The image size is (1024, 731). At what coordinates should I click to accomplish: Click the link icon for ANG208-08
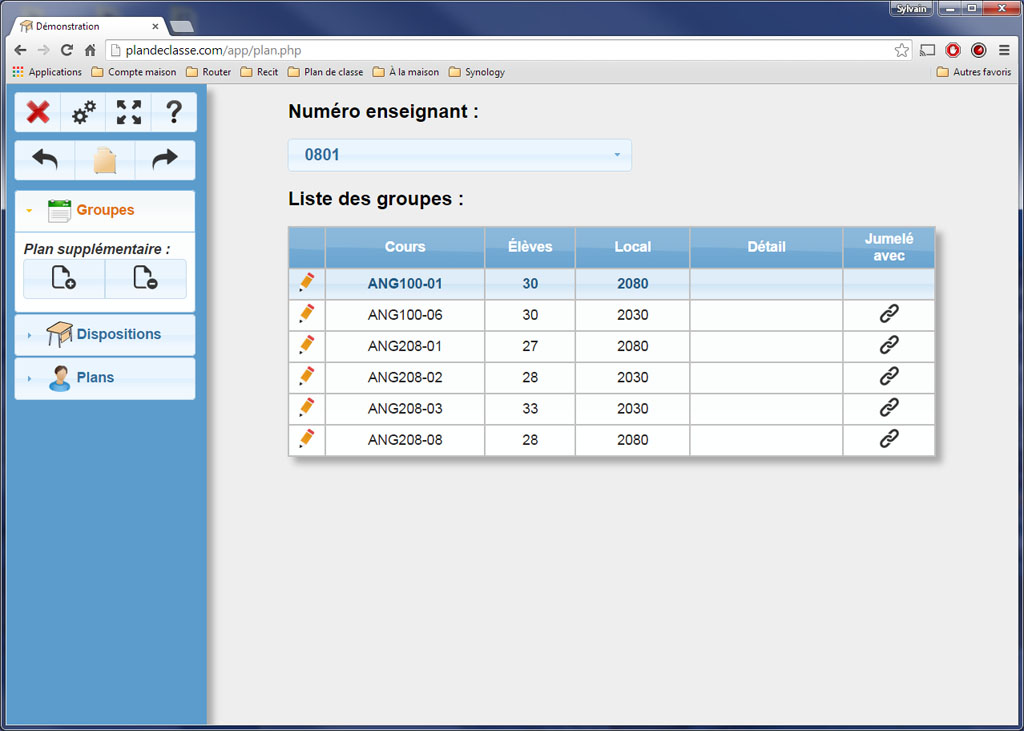coord(888,438)
